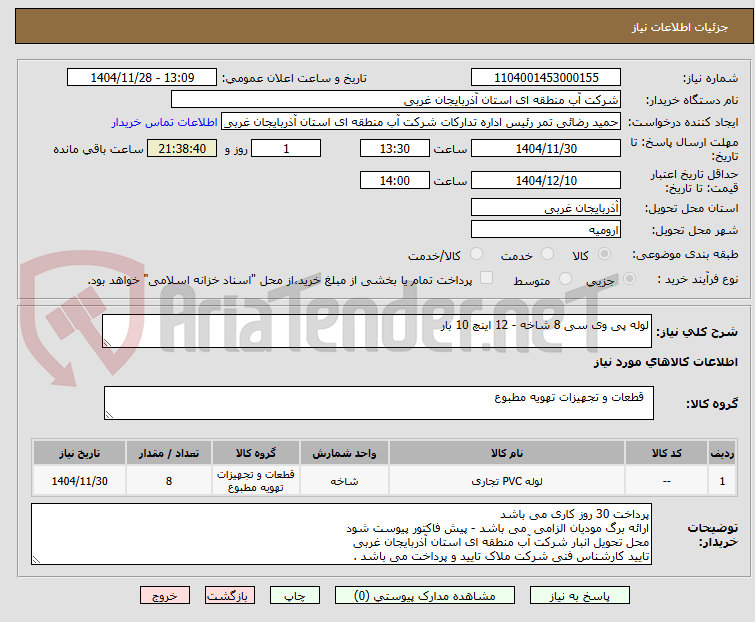
Task: Click the 'بازگشت' back button
Action: pos(230,596)
